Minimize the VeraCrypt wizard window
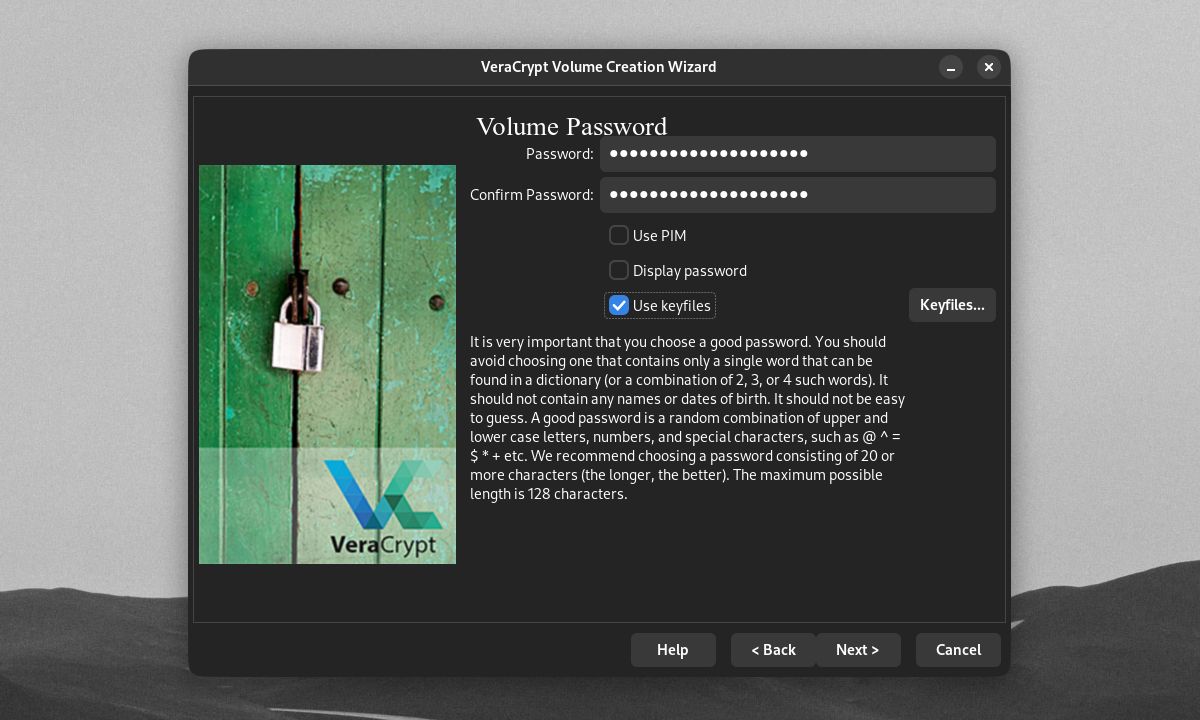1200x720 pixels. click(x=951, y=67)
